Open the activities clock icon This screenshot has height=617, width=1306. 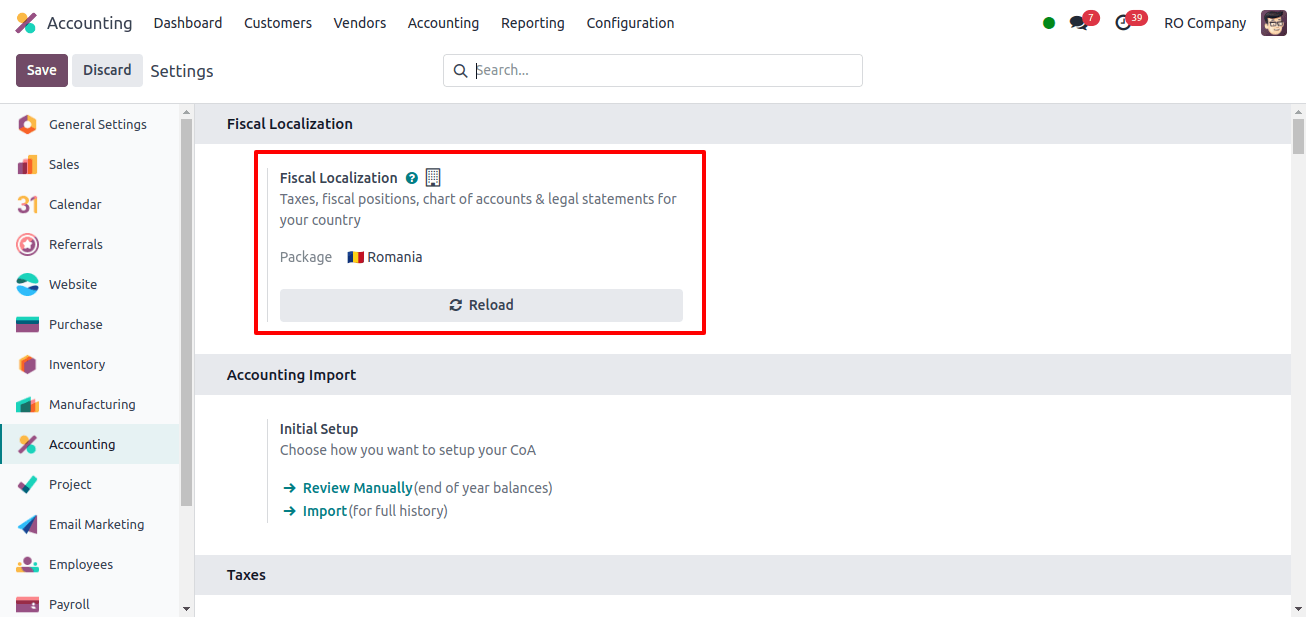(1123, 22)
